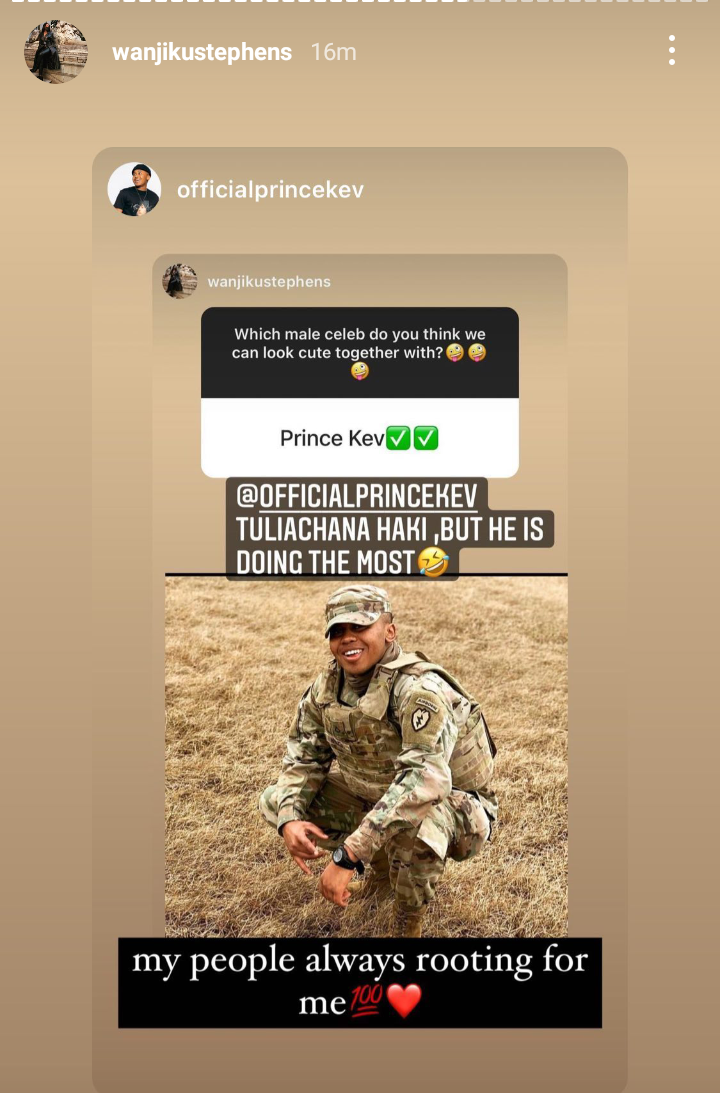720x1093 pixels.
Task: Tap wanjikustephens profile picture at top
Action: pos(56,52)
